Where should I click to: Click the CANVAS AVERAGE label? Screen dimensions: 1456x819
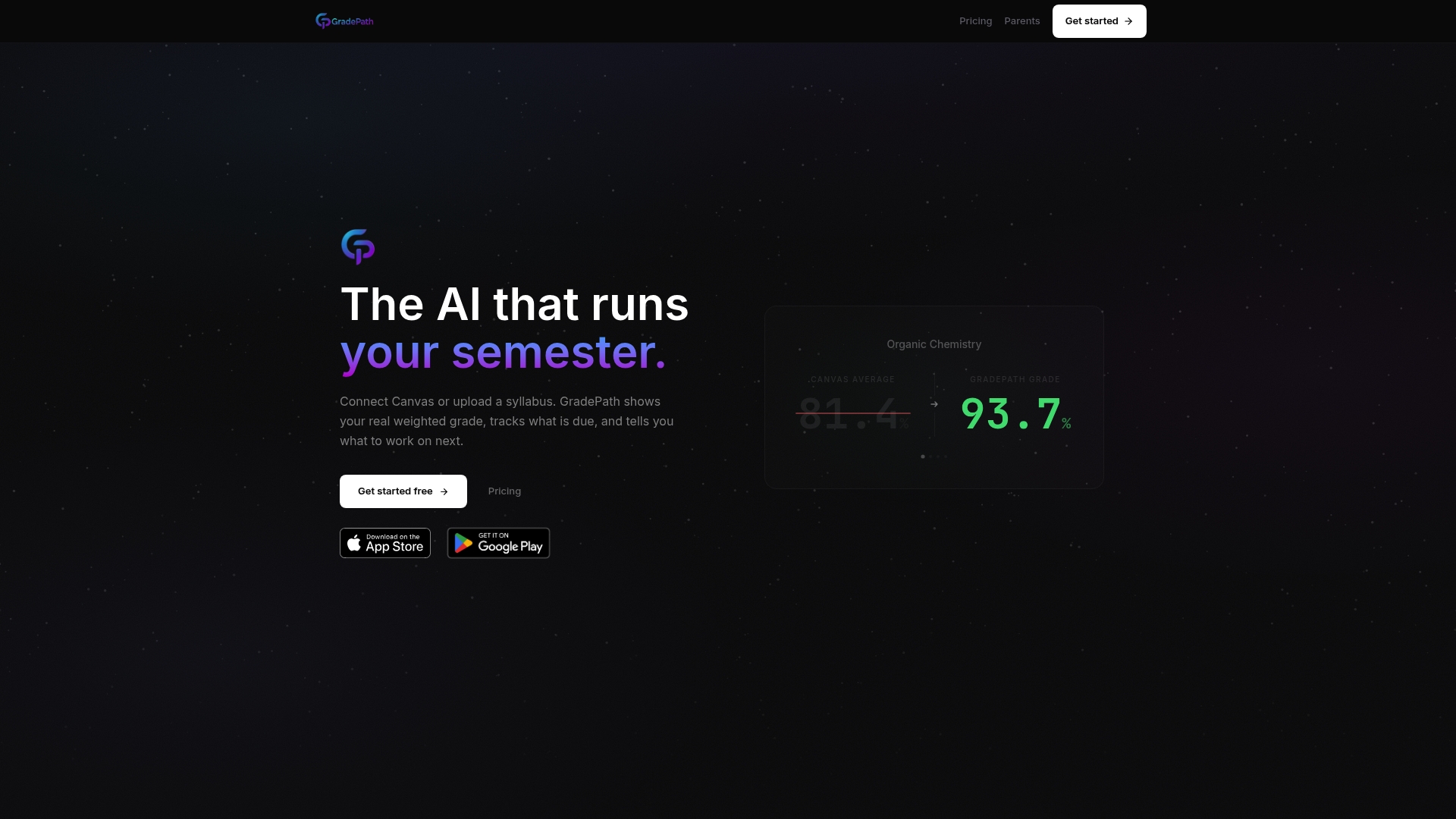[852, 379]
